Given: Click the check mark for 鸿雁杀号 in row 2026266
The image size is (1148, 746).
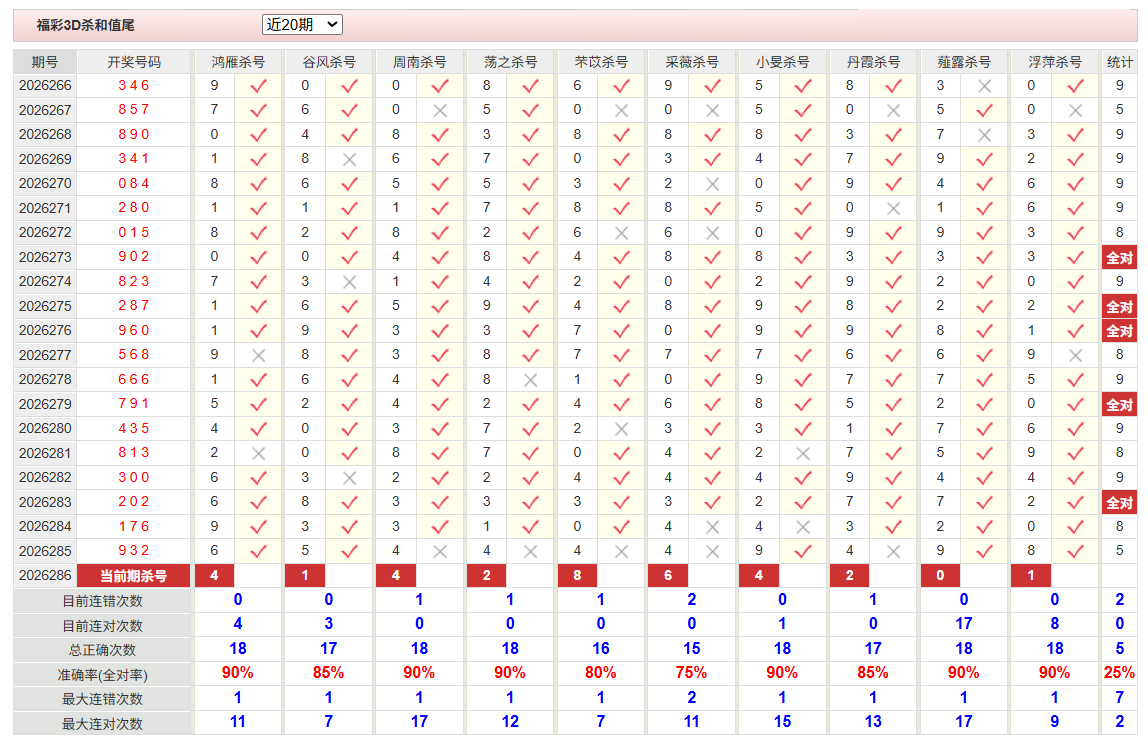Looking at the screenshot, I should pyautogui.click(x=258, y=86).
